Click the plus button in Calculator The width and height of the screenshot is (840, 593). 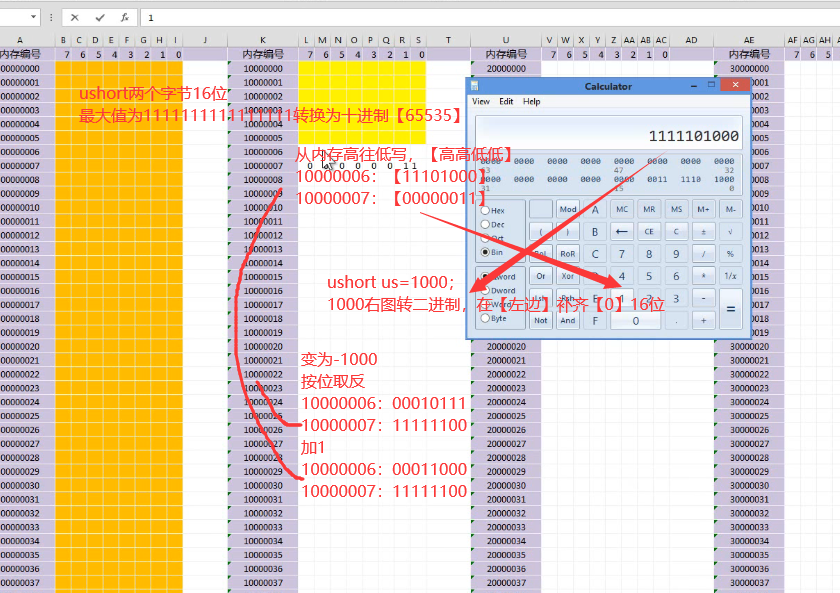tap(703, 320)
